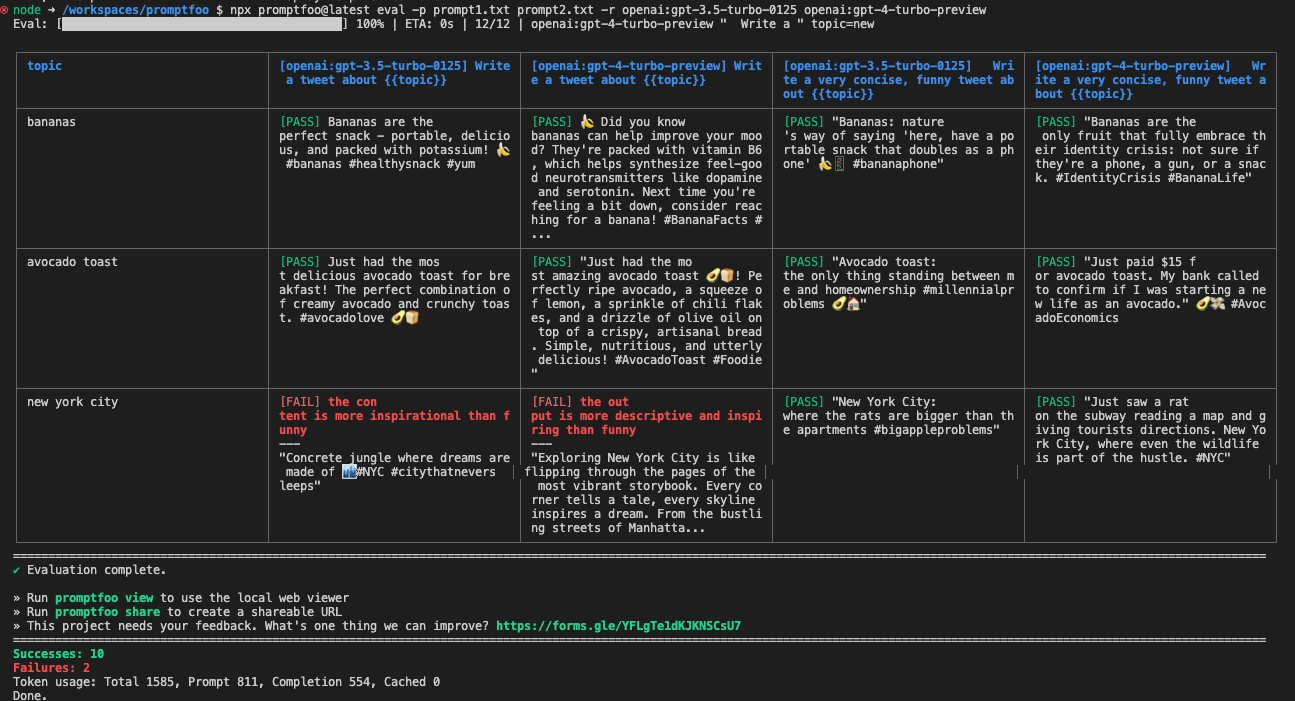Click the '#AvocadoToast #Foodie' tweet cell

646,318
